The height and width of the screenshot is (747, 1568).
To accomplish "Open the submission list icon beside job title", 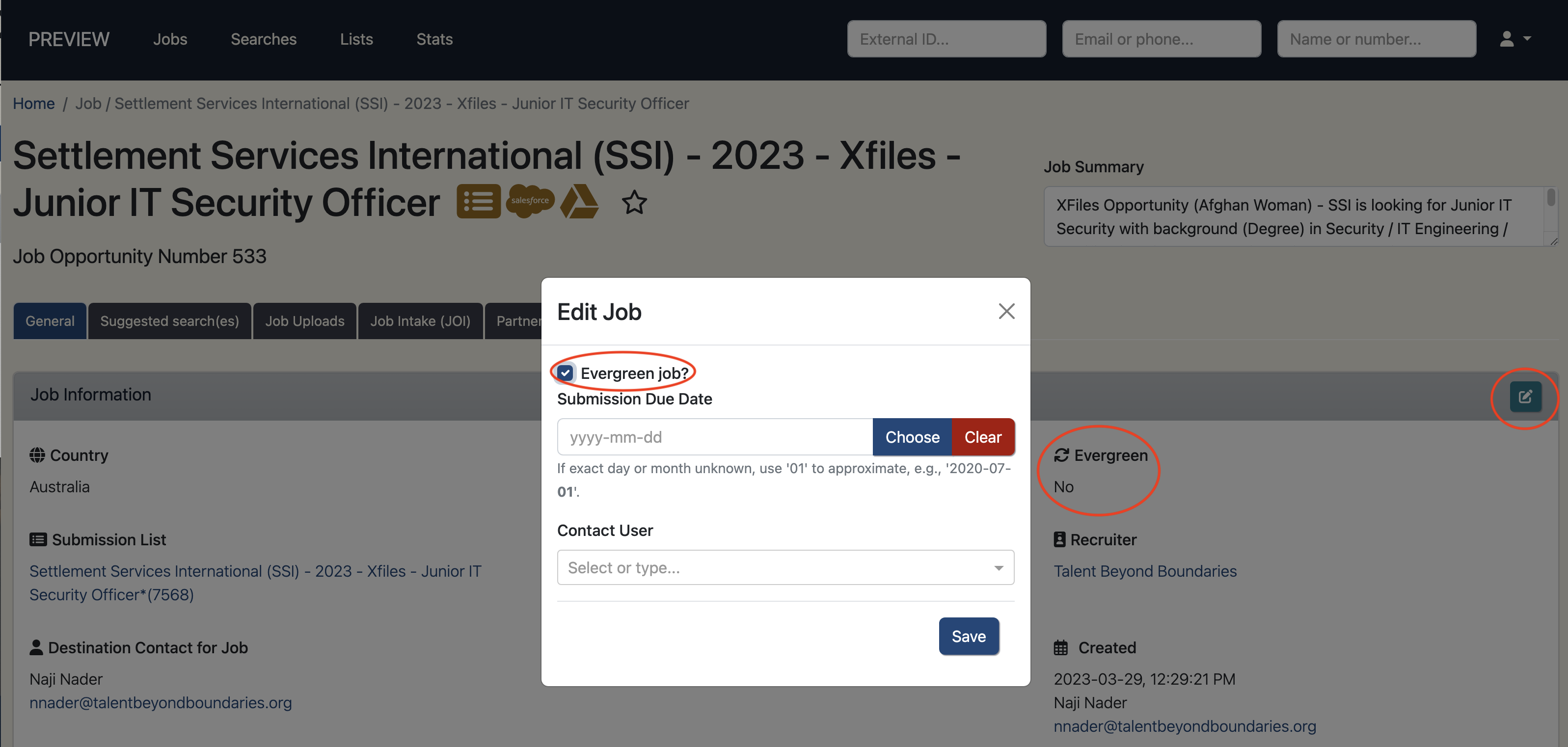I will [479, 201].
